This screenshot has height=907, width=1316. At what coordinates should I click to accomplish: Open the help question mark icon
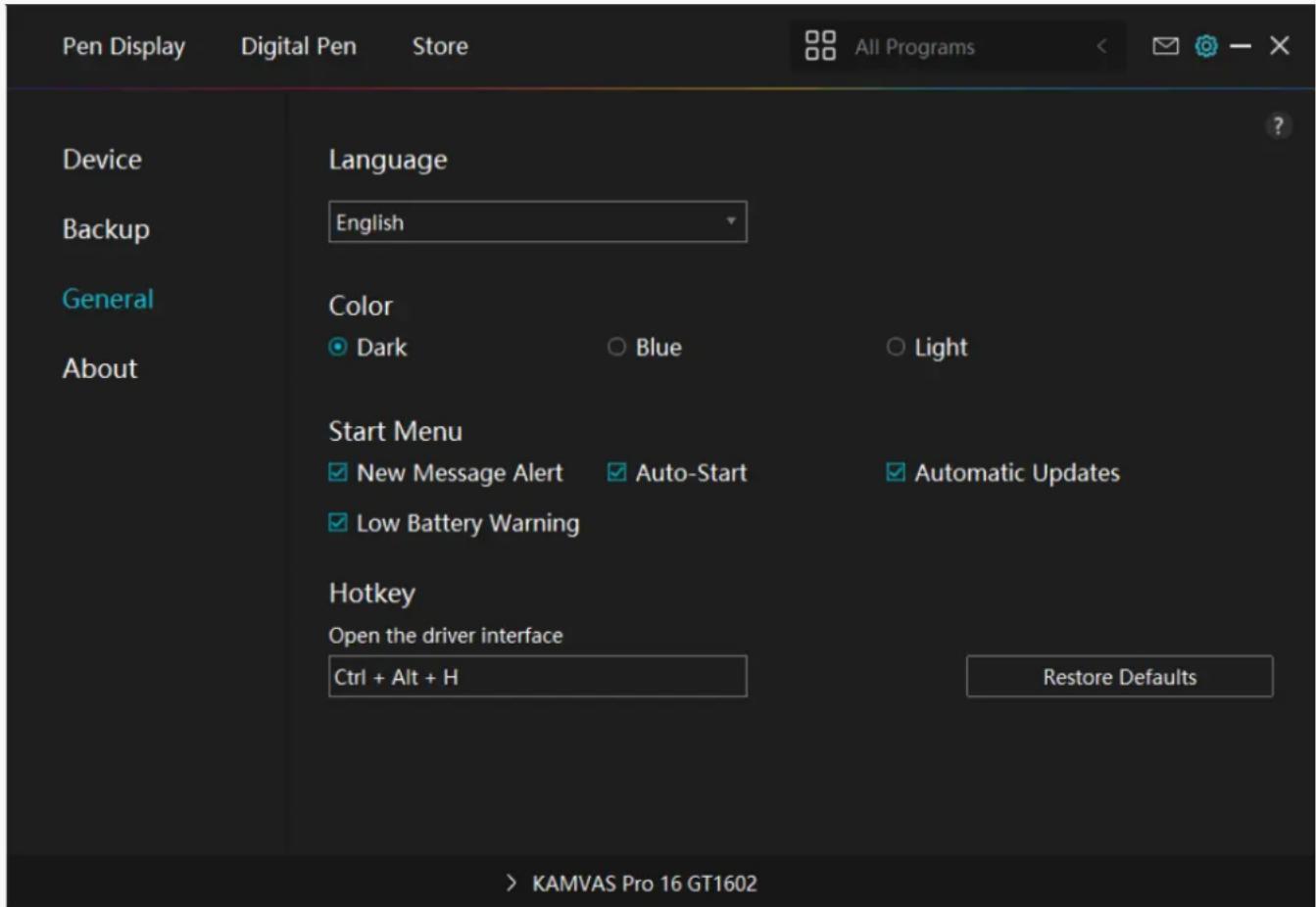(1278, 125)
